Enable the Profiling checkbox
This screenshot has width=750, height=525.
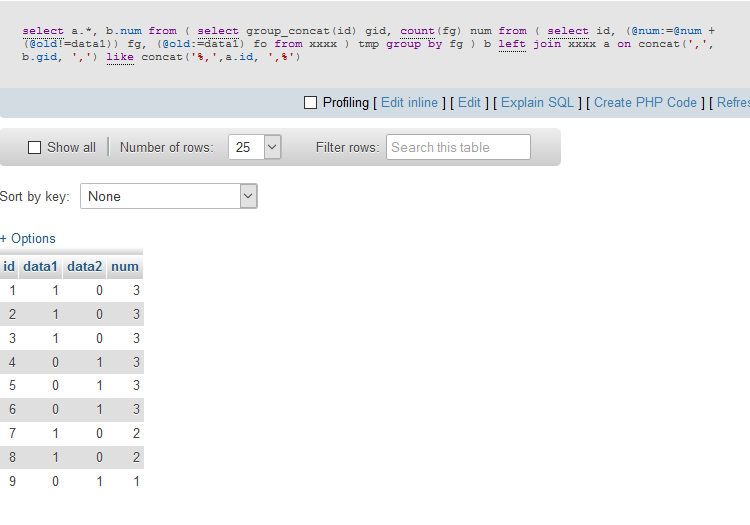[310, 103]
